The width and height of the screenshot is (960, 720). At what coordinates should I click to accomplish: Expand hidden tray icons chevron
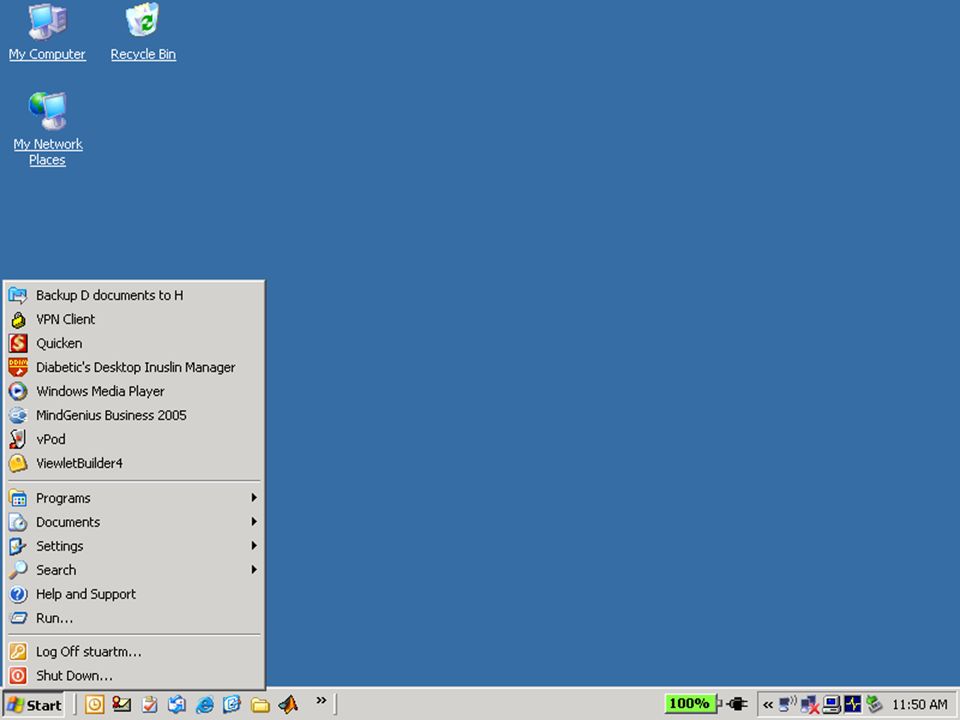[x=768, y=705]
